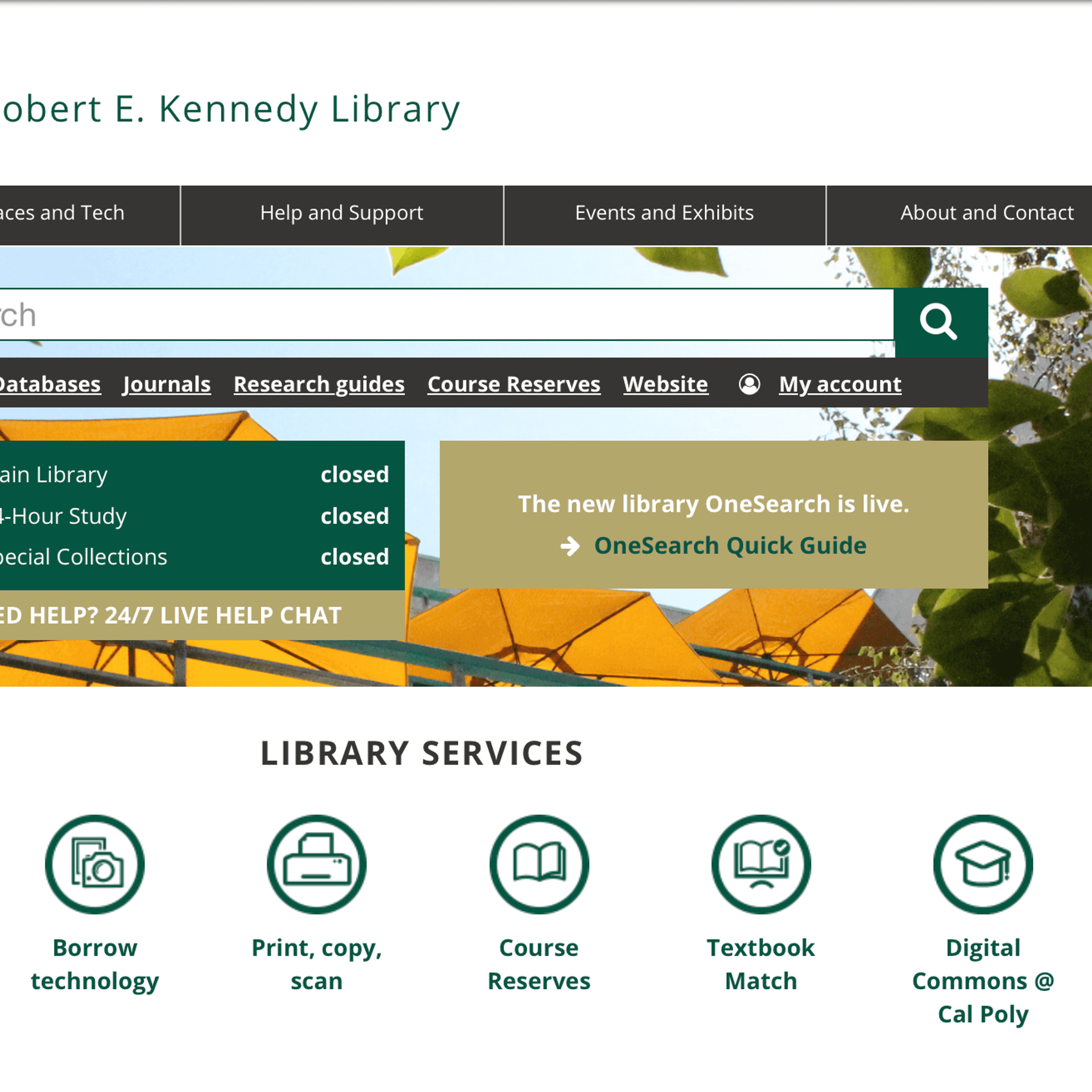Screen dimensions: 1092x1092
Task: Open Research guides
Action: click(318, 384)
